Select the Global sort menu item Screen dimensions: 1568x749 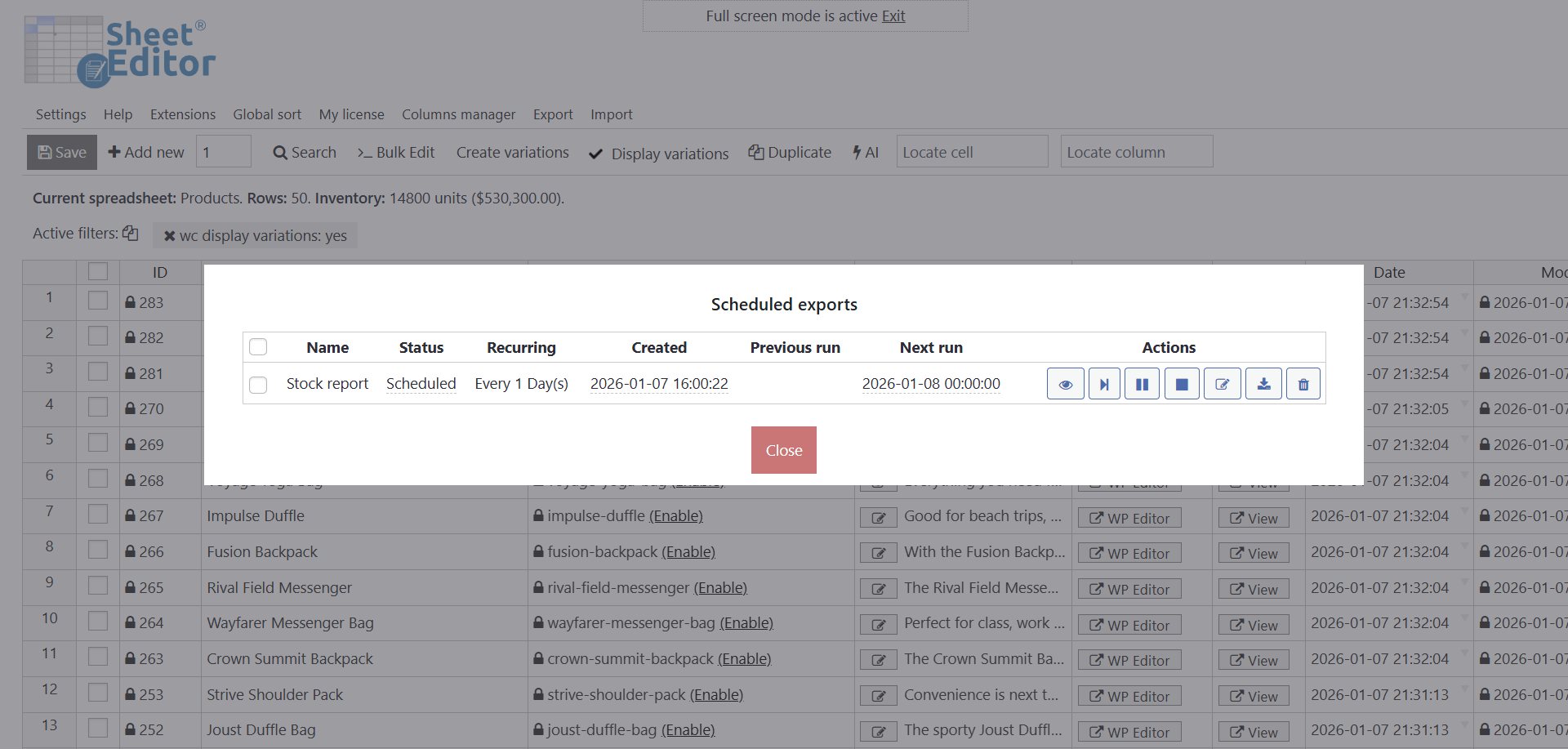(x=267, y=114)
